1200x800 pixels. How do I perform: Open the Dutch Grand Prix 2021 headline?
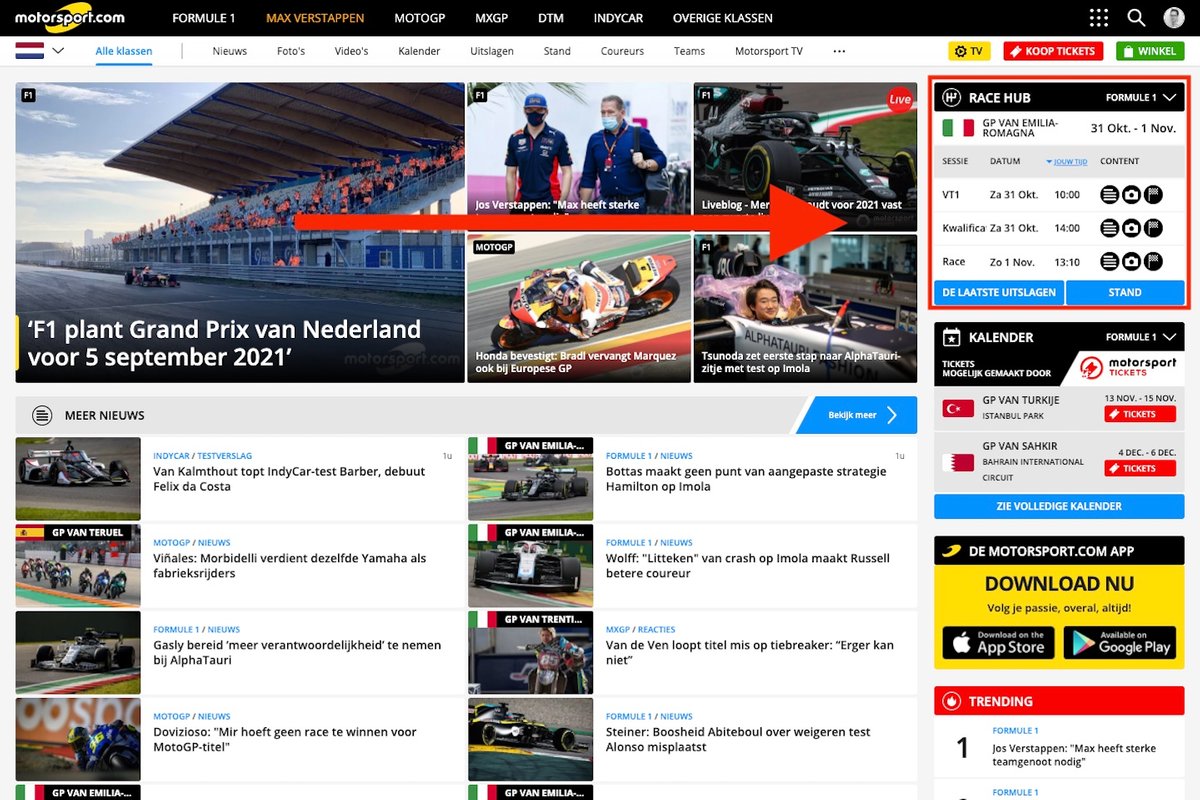(224, 343)
